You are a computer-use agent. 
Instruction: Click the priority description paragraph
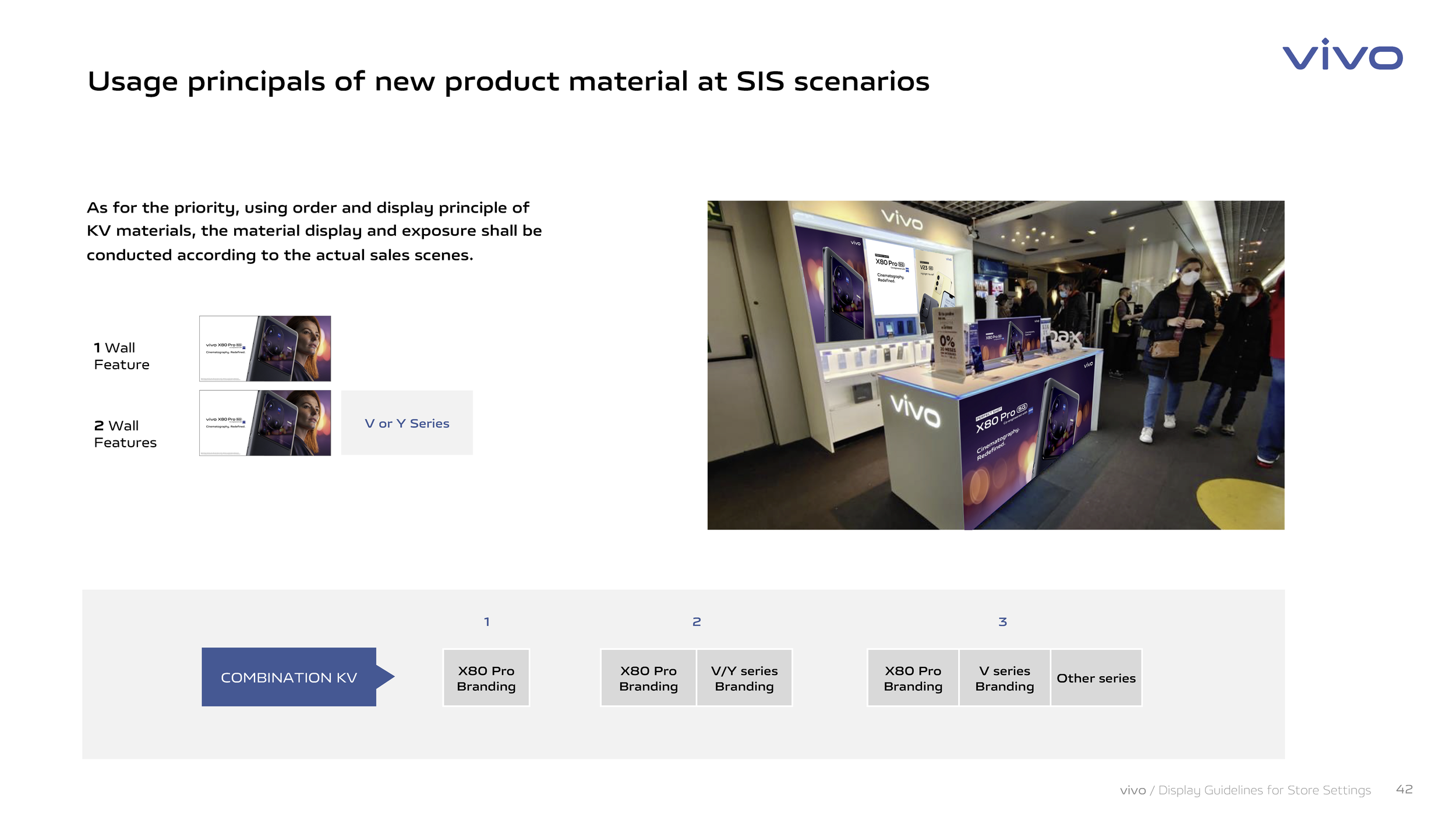[x=314, y=231]
